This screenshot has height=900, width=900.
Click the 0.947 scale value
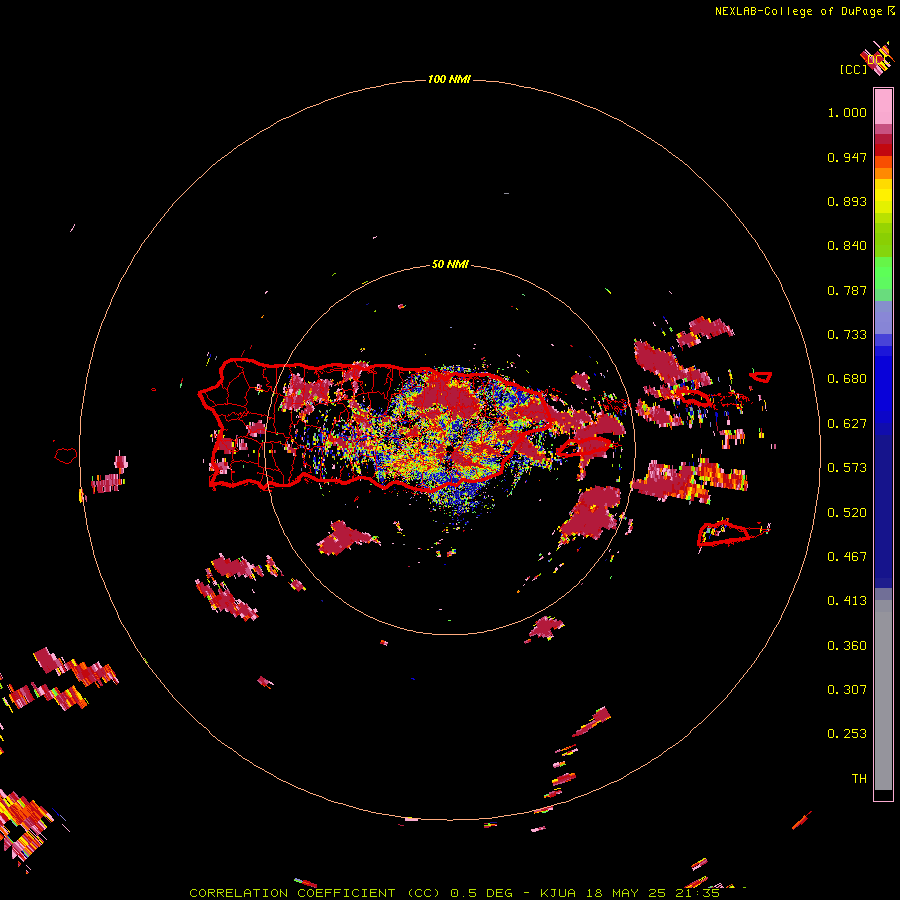pos(847,157)
